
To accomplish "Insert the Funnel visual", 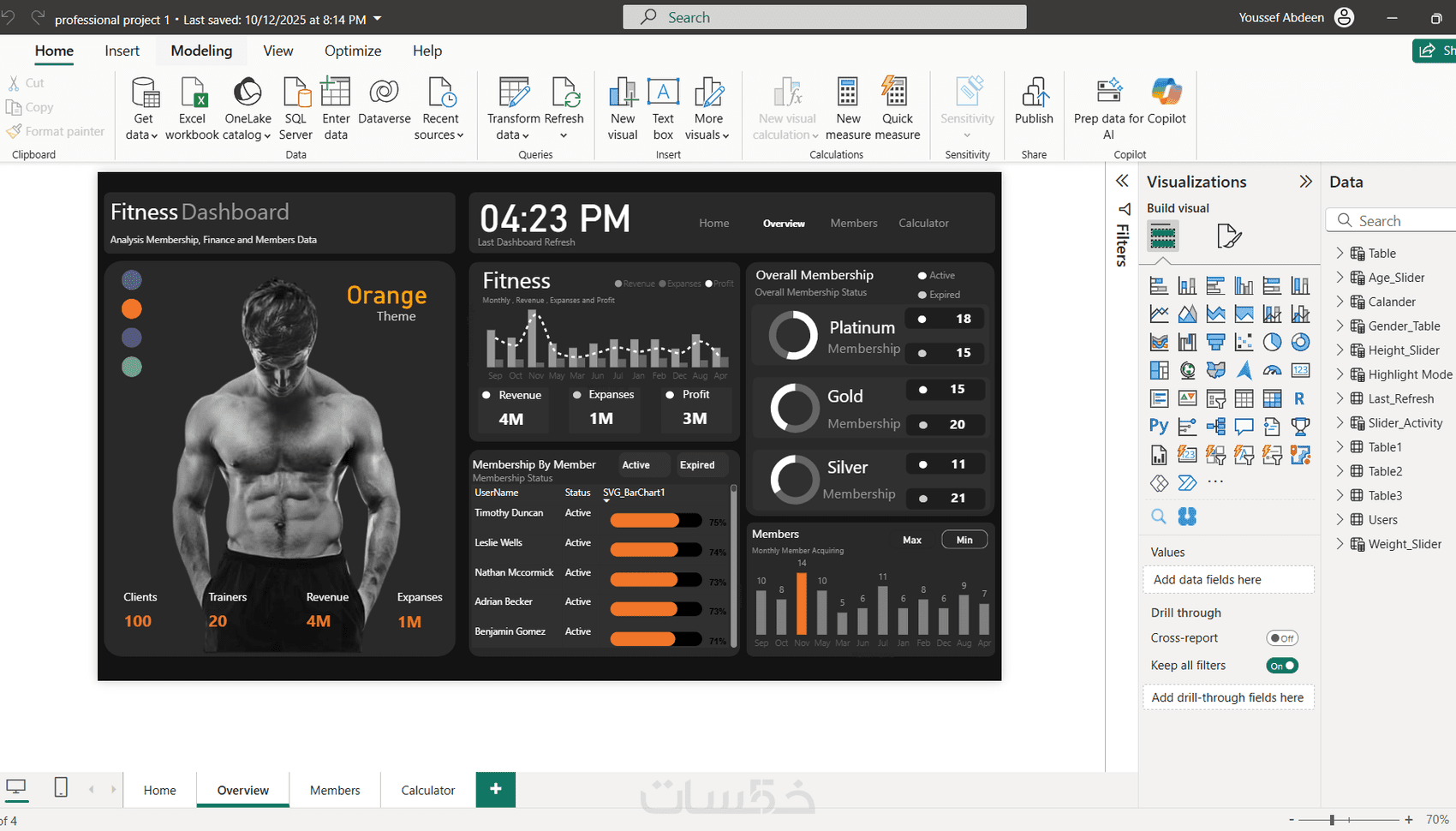I will [1215, 343].
